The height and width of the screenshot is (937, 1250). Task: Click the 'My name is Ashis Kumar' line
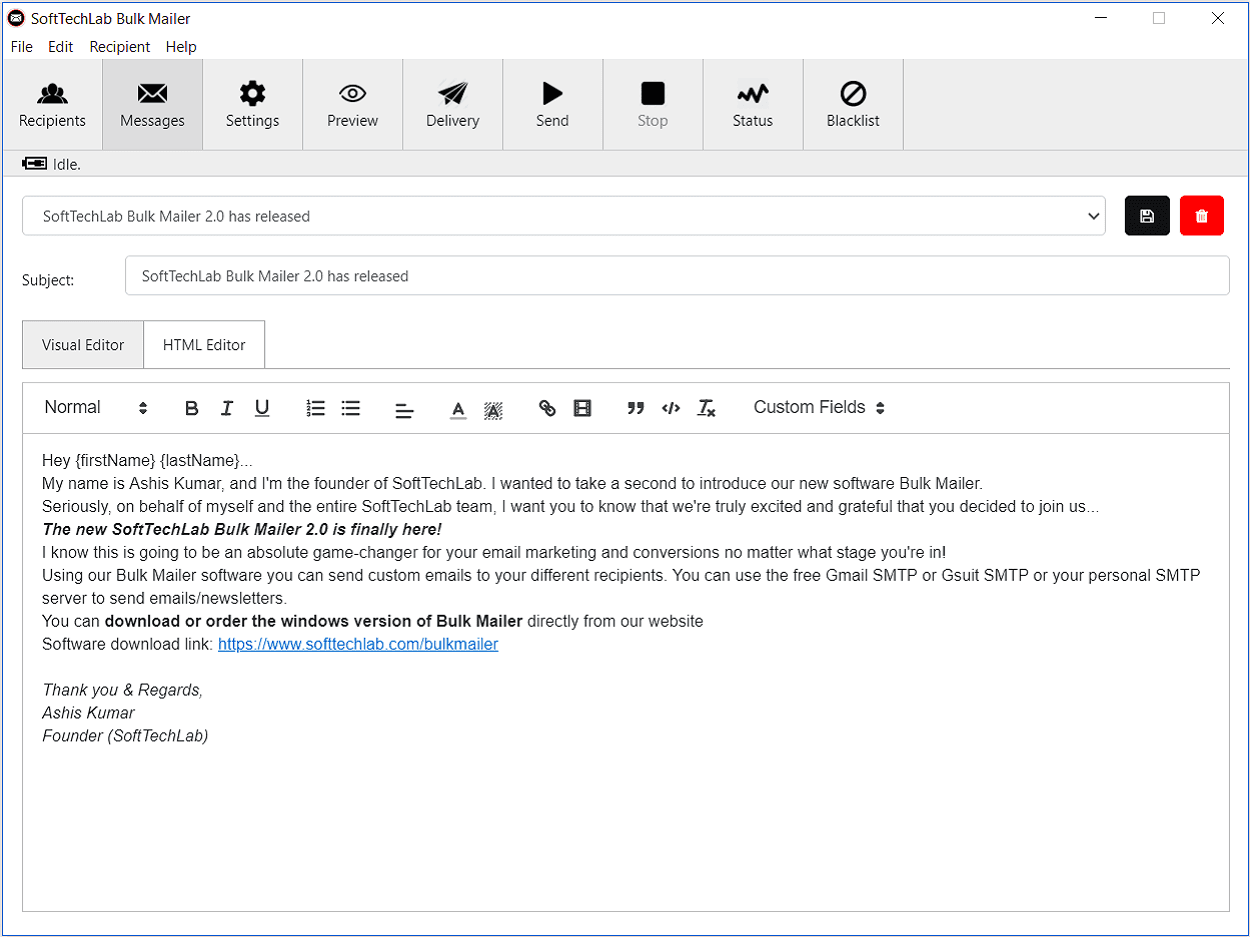513,483
